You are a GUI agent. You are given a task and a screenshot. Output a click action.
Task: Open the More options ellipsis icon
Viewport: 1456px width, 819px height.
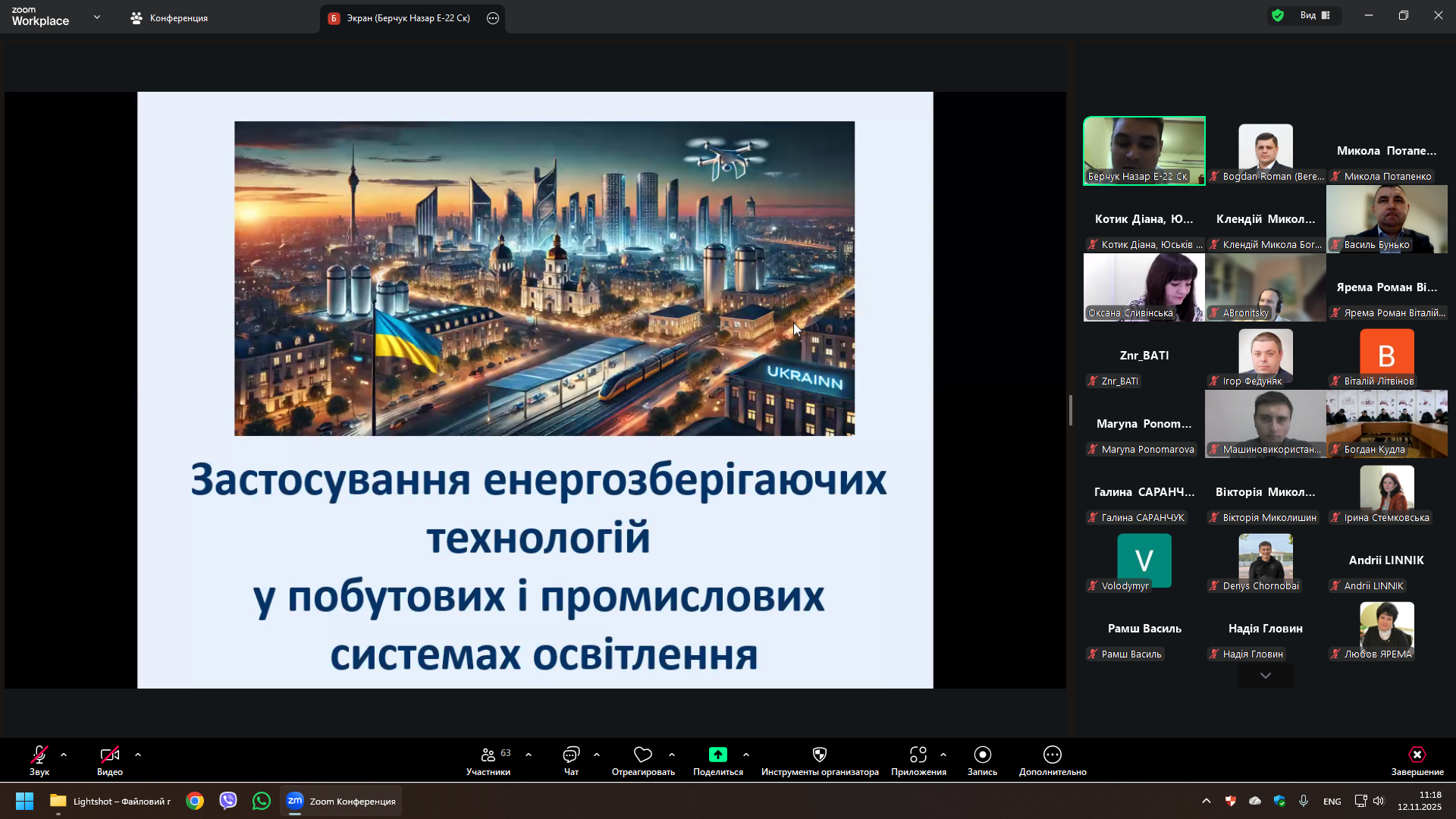coord(1053,755)
